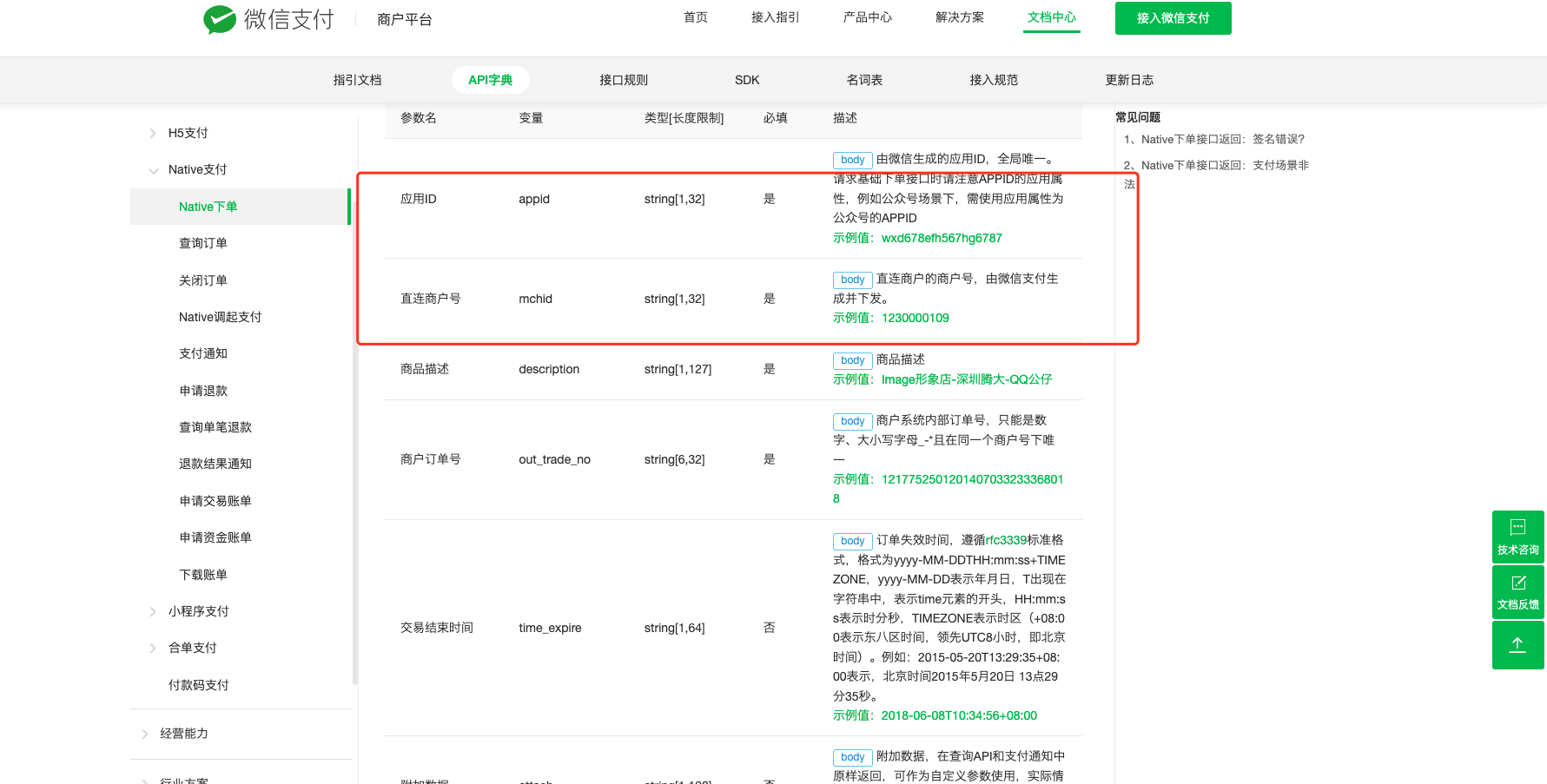Click the 接入微信支付 green button
This screenshot has height=784, width=1547.
point(1173,17)
